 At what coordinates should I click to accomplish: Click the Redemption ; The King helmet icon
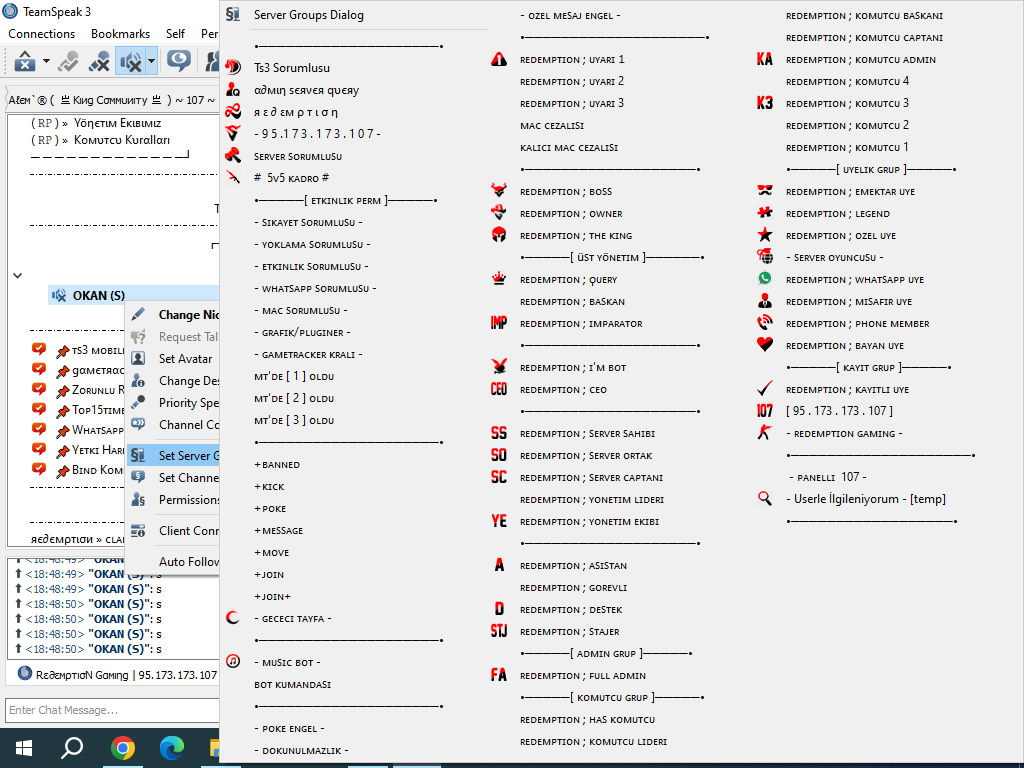[x=499, y=235]
